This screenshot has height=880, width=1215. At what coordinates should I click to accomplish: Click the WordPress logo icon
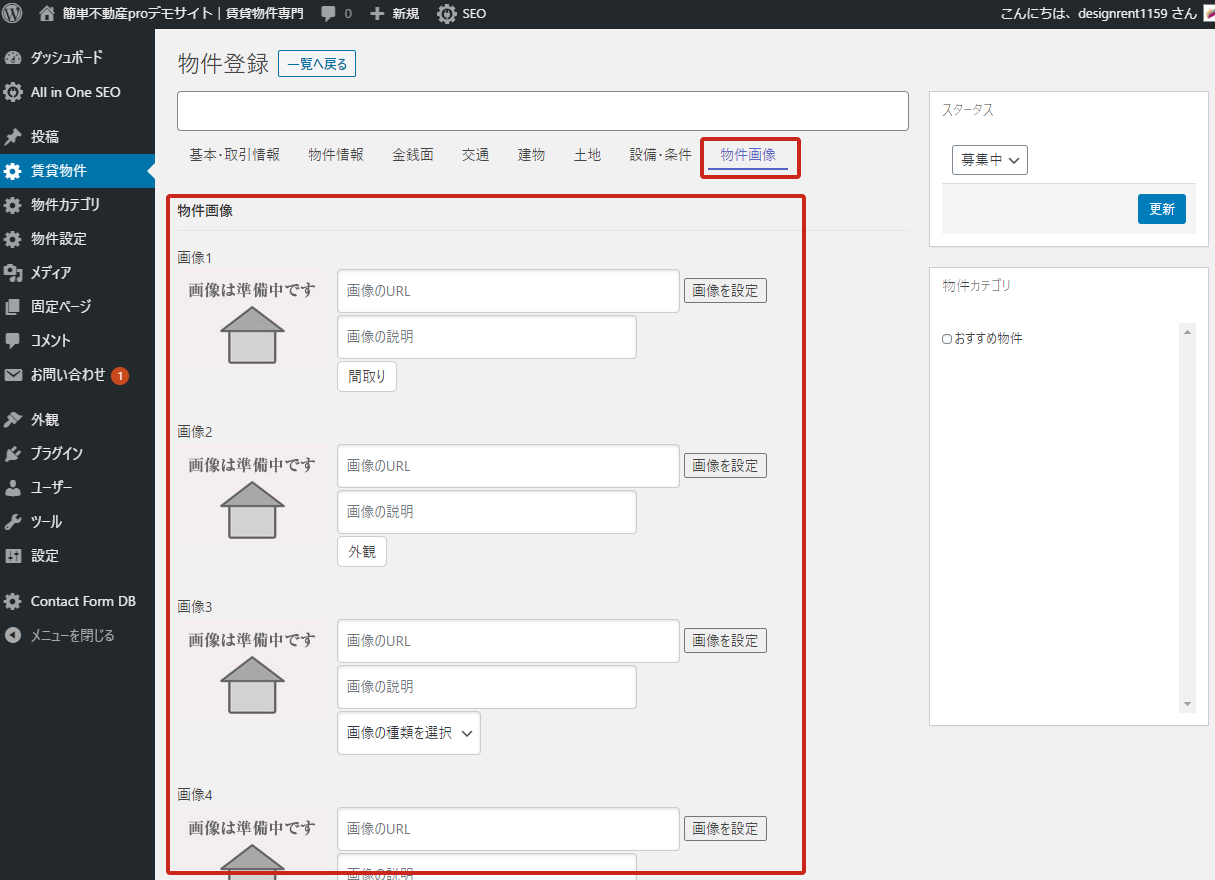13,14
